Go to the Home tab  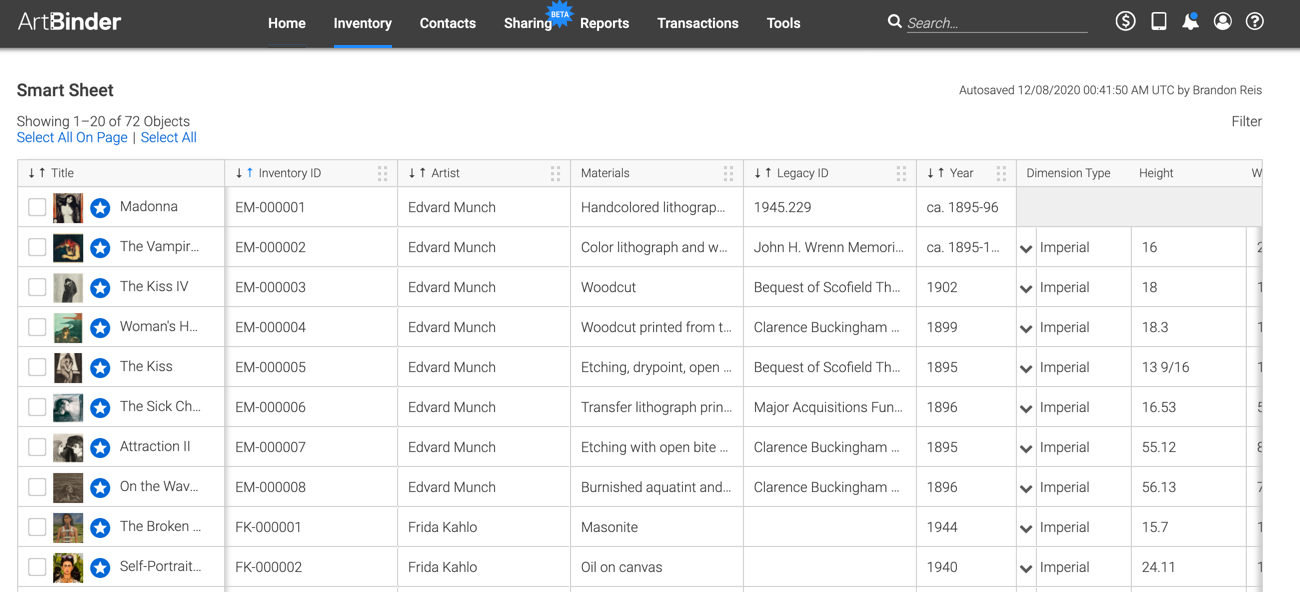(x=287, y=23)
